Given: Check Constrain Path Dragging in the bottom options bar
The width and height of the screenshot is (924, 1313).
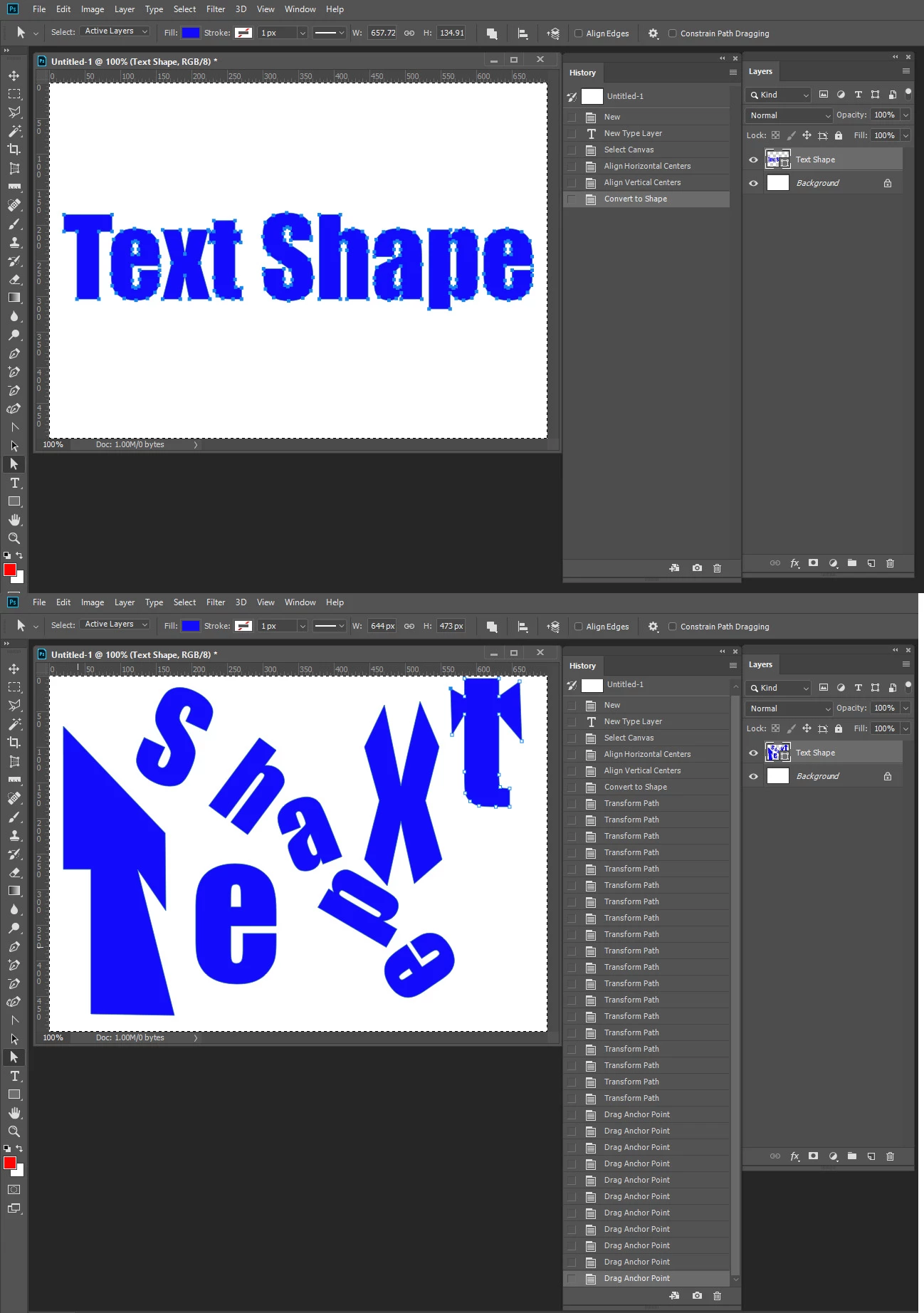Looking at the screenshot, I should (x=672, y=627).
